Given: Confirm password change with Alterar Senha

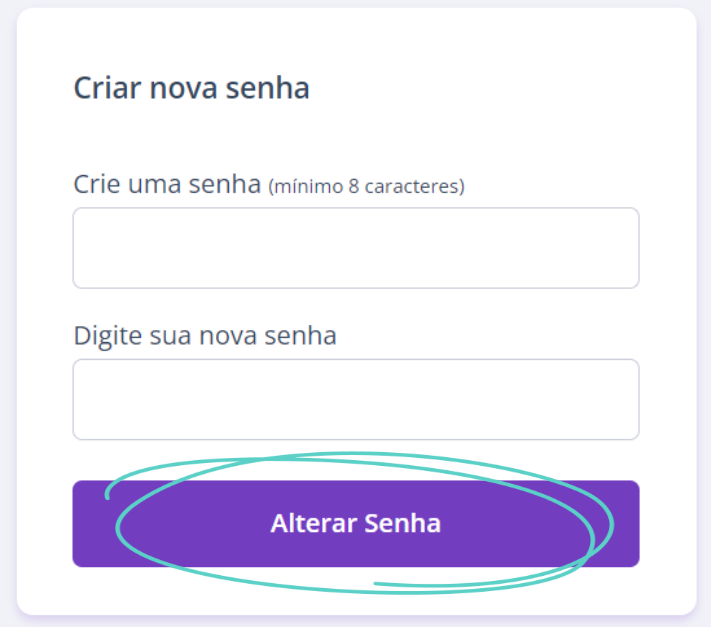Looking at the screenshot, I should (356, 524).
